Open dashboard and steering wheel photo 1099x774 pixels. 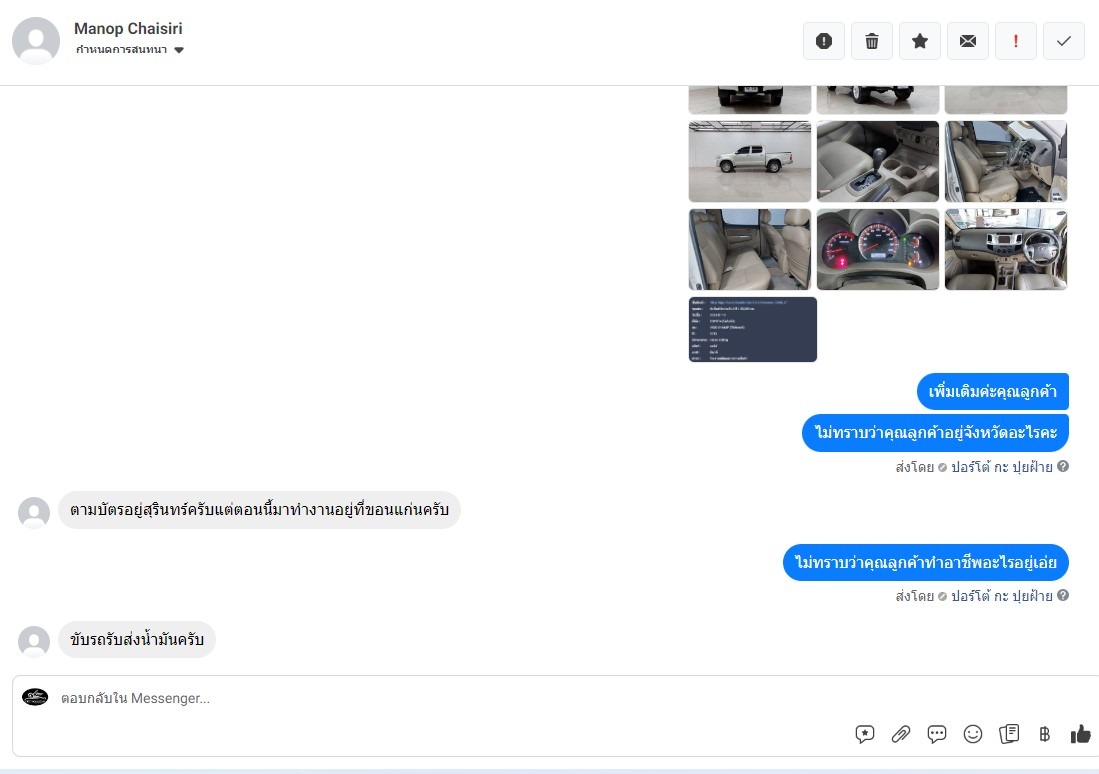[1006, 249]
